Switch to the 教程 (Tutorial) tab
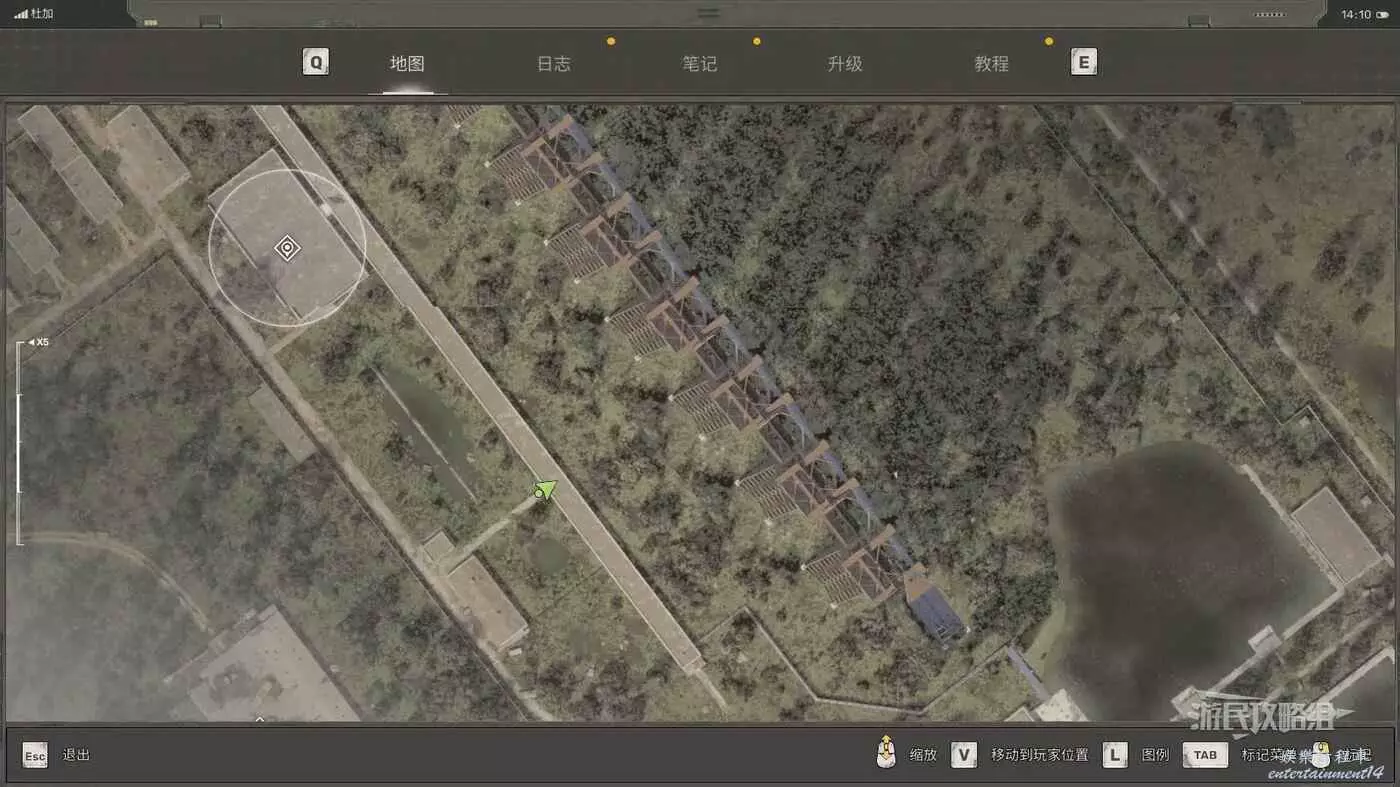1400x787 pixels. tap(991, 64)
